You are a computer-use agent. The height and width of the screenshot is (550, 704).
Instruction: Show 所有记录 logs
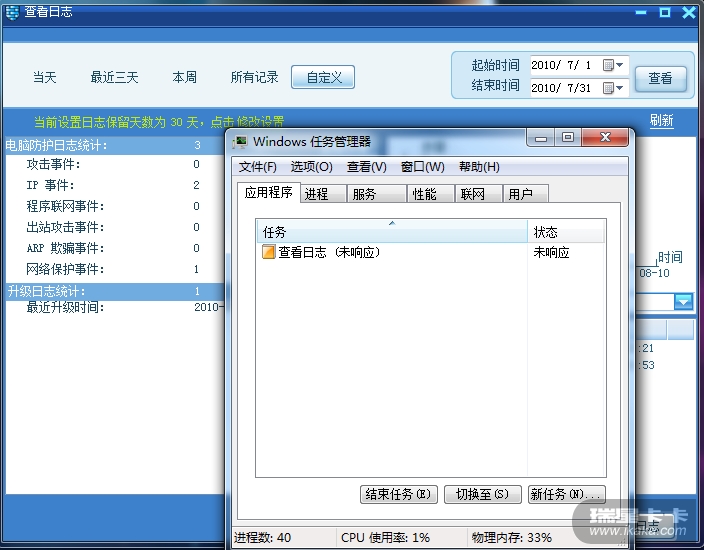tap(255, 77)
